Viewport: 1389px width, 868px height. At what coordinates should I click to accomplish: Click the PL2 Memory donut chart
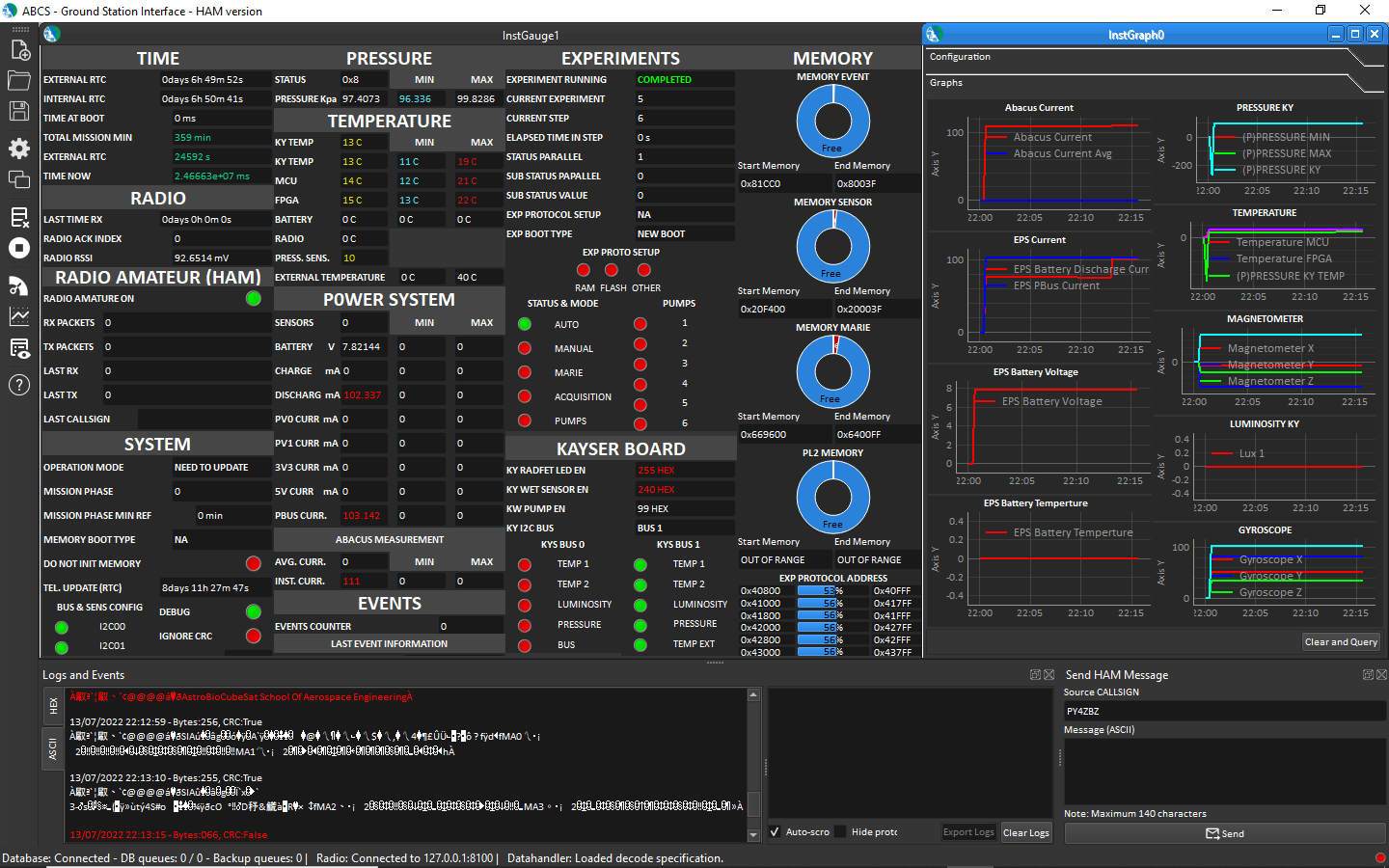pos(832,497)
